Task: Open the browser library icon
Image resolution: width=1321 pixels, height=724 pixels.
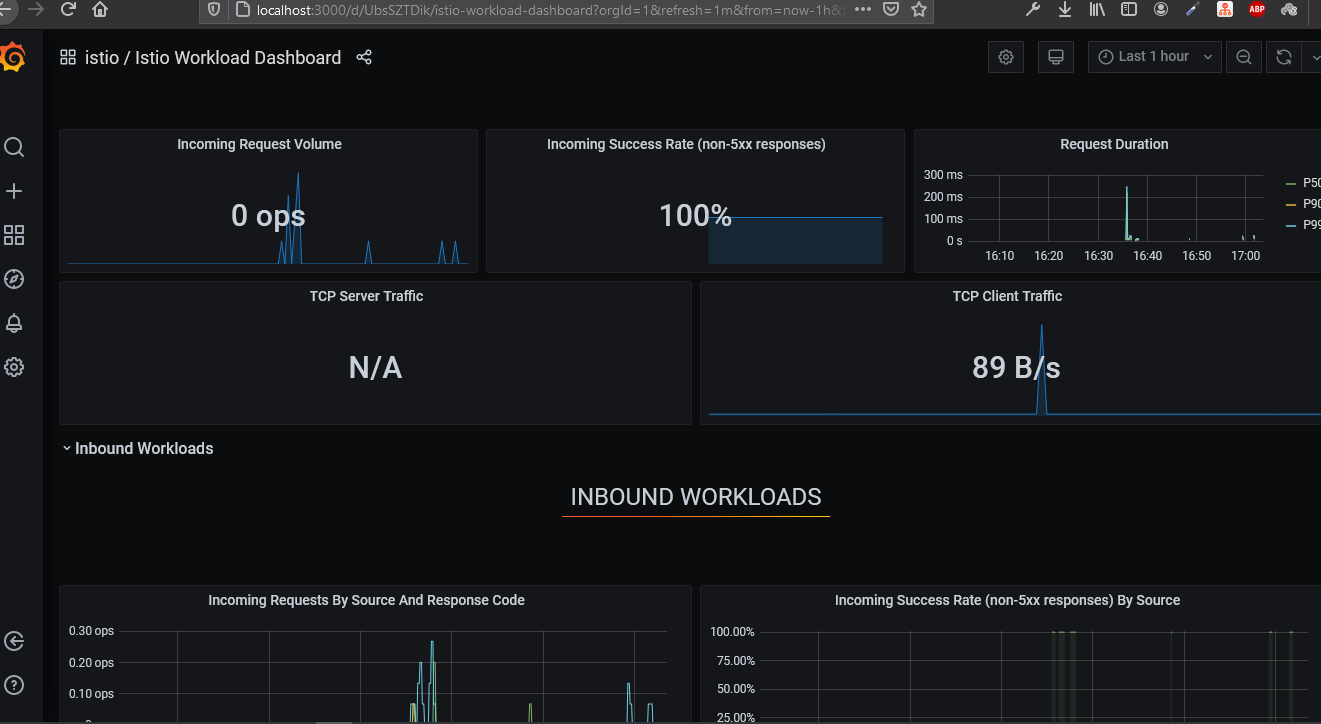Action: click(1097, 10)
